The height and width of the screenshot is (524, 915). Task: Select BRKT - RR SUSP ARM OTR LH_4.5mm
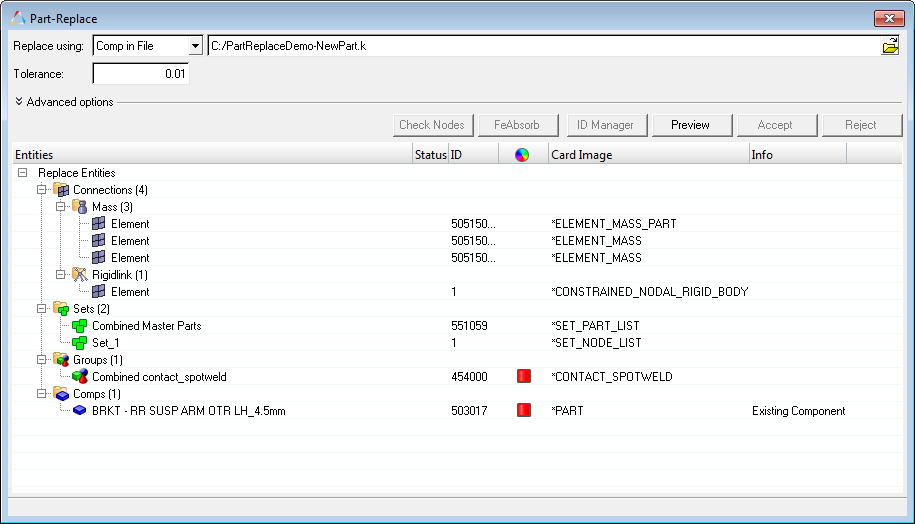[189, 411]
